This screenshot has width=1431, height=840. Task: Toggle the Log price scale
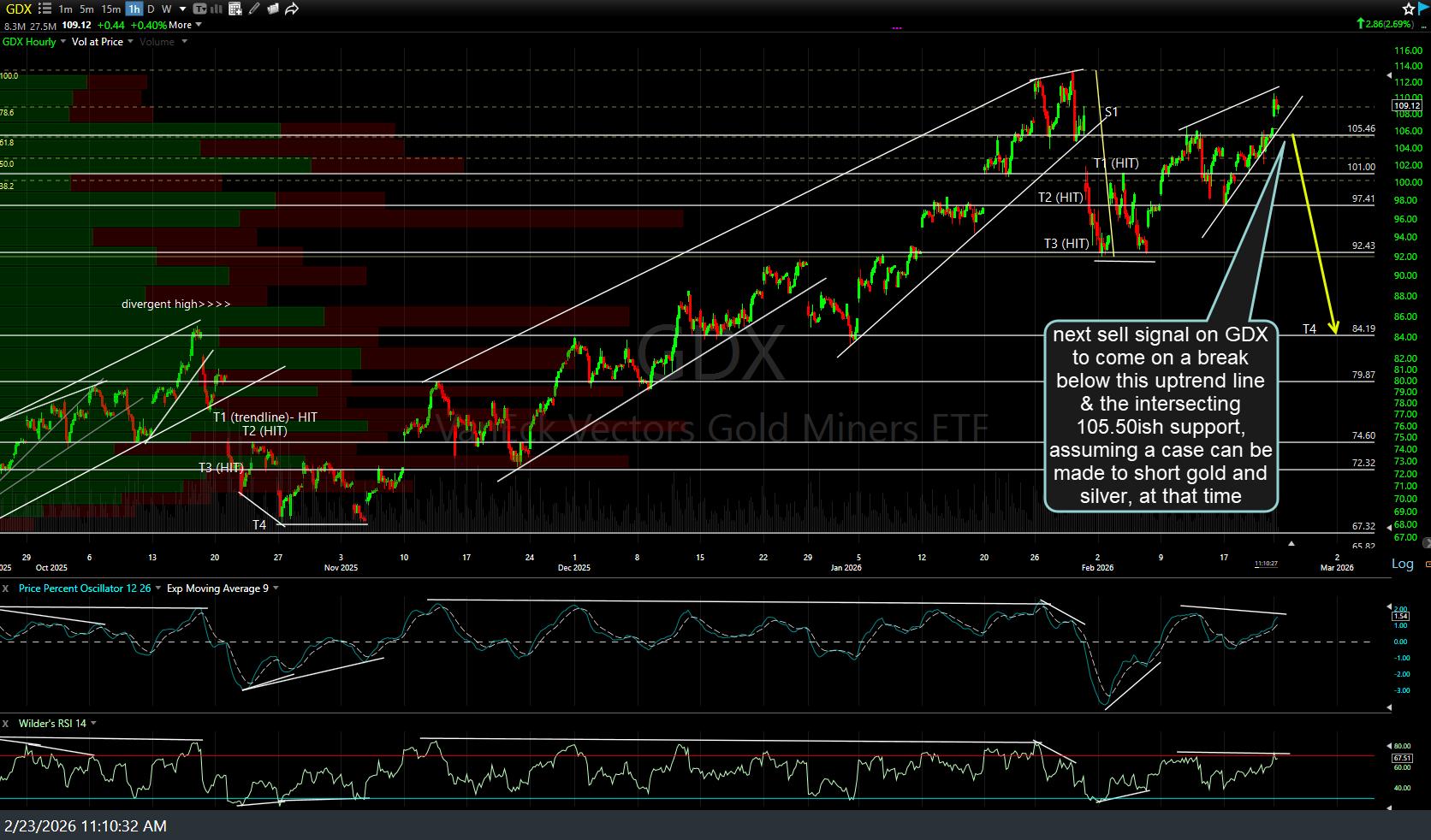(1403, 564)
